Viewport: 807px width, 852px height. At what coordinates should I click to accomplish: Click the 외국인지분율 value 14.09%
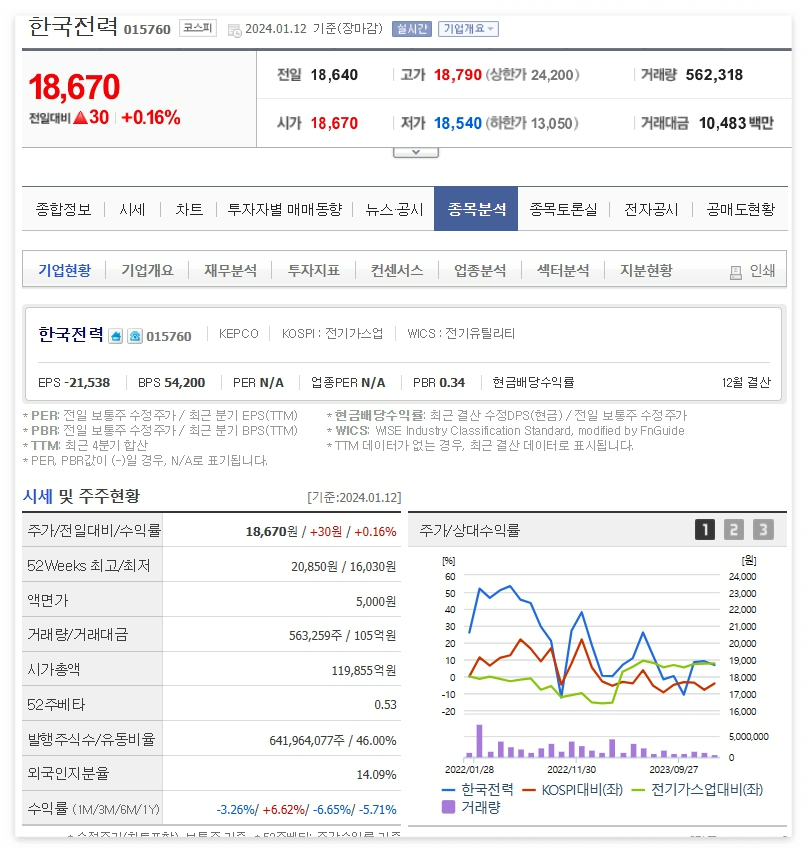[376, 774]
